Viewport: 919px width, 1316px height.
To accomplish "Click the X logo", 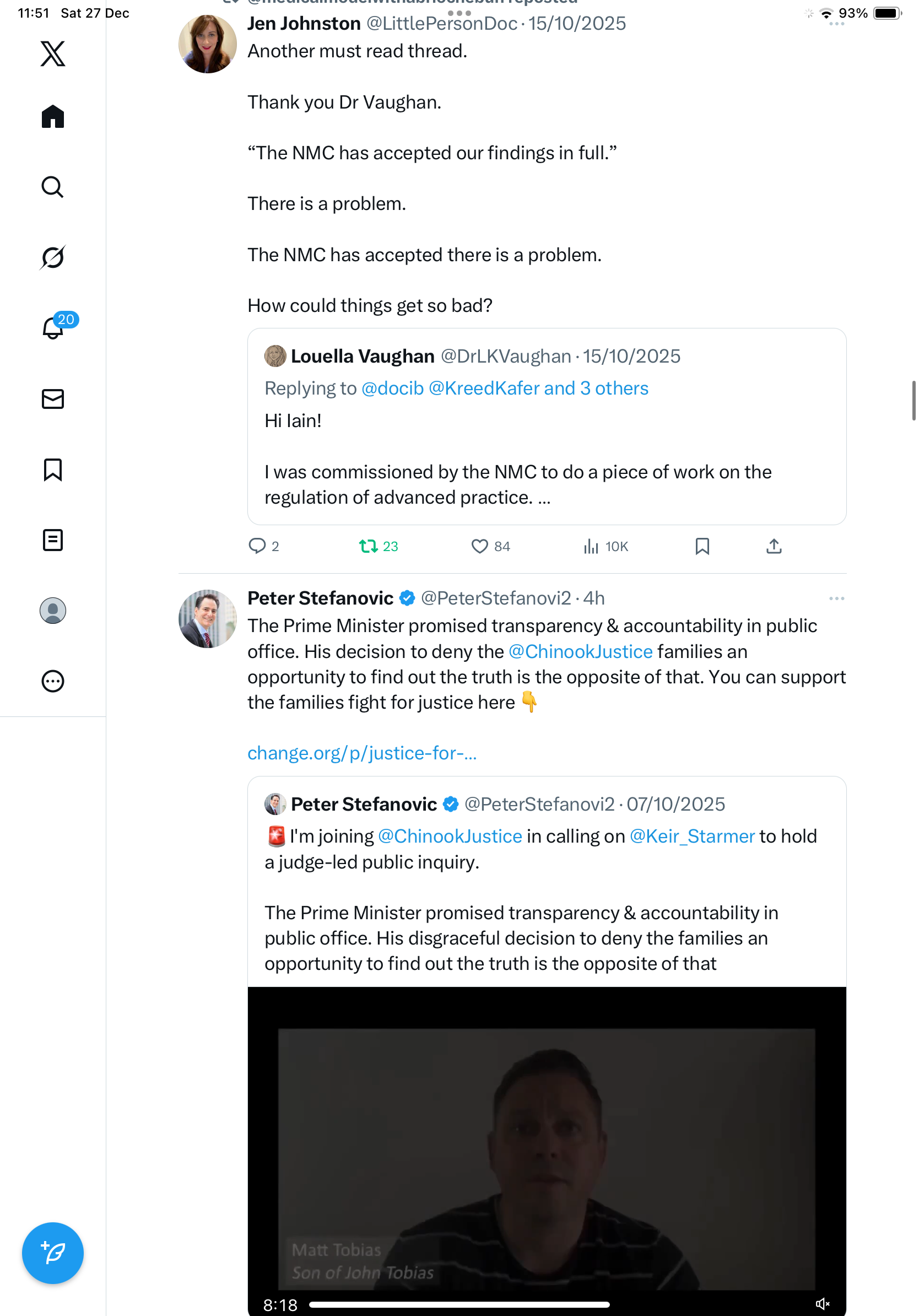I will point(53,54).
